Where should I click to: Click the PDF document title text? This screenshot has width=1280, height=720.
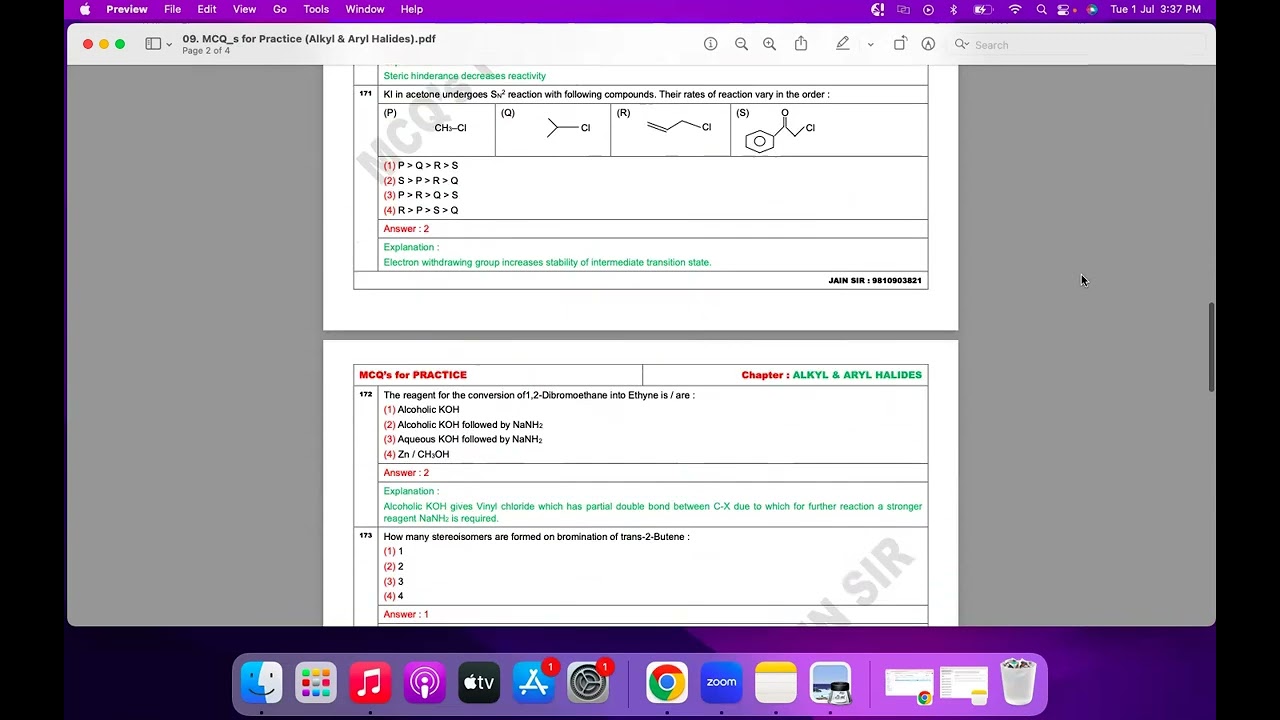309,38
